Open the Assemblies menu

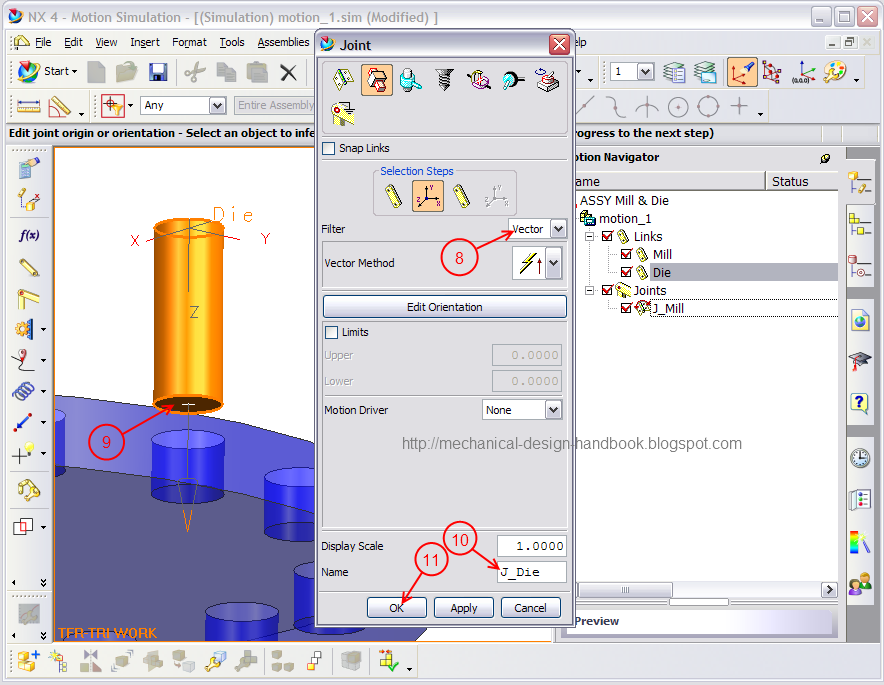point(283,42)
